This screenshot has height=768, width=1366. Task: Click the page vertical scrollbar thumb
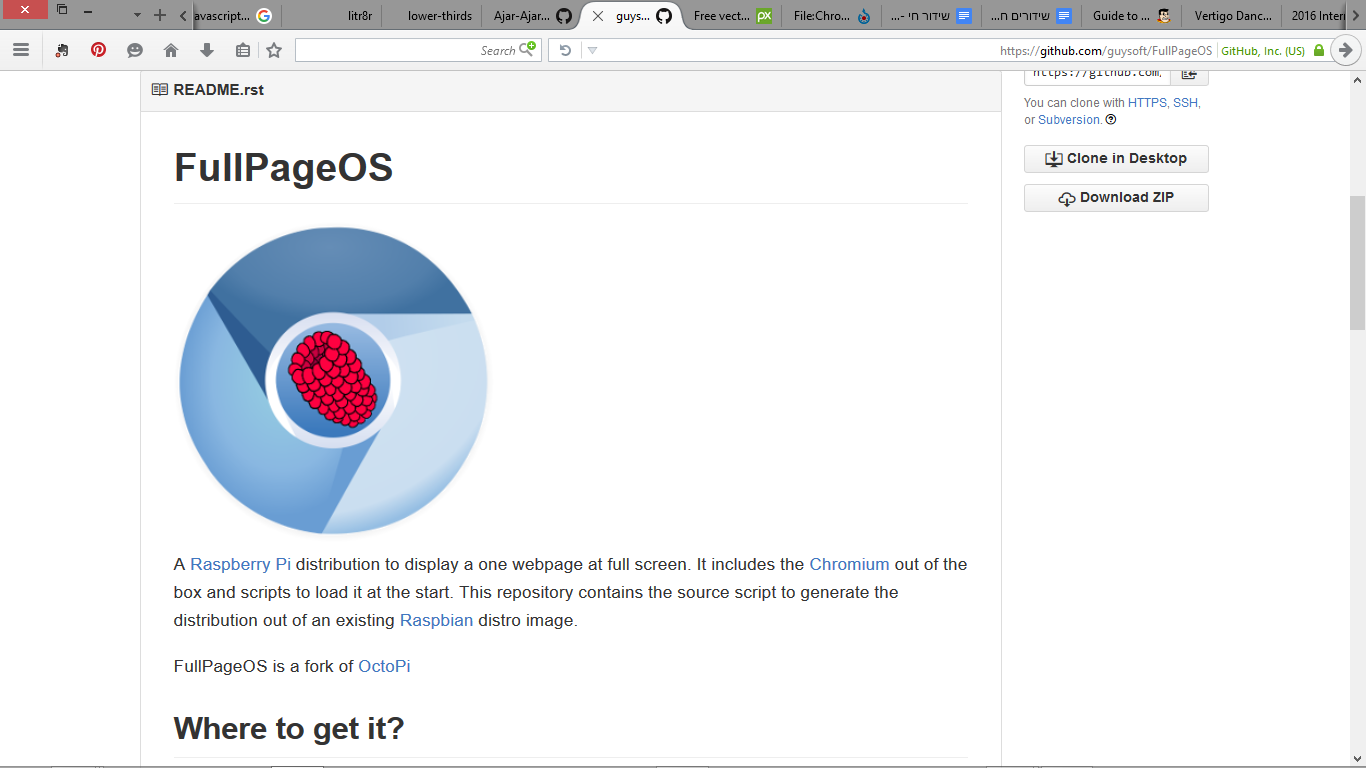coord(1357,262)
